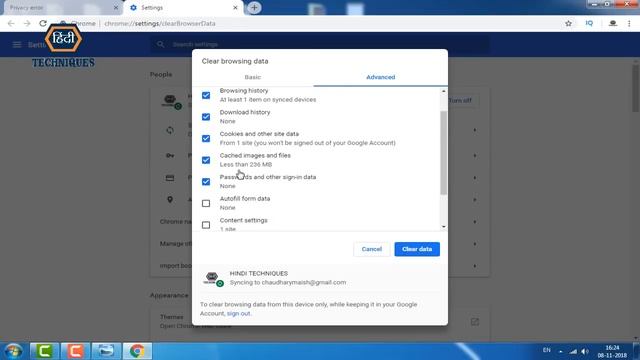Expand the Payment methods row arrow

coord(475,178)
